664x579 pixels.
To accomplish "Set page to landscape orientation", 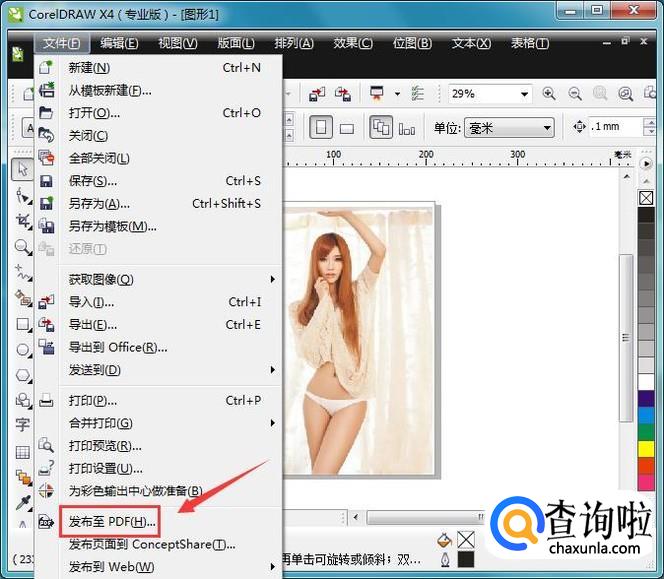I will click(347, 127).
